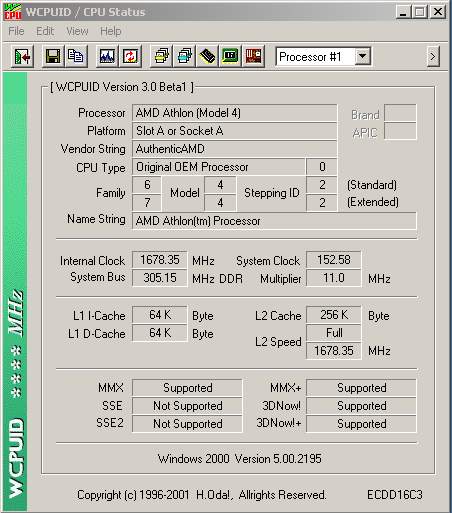Click the System Clock value 152.58
Viewport: 452px width, 513px height.
(x=334, y=260)
